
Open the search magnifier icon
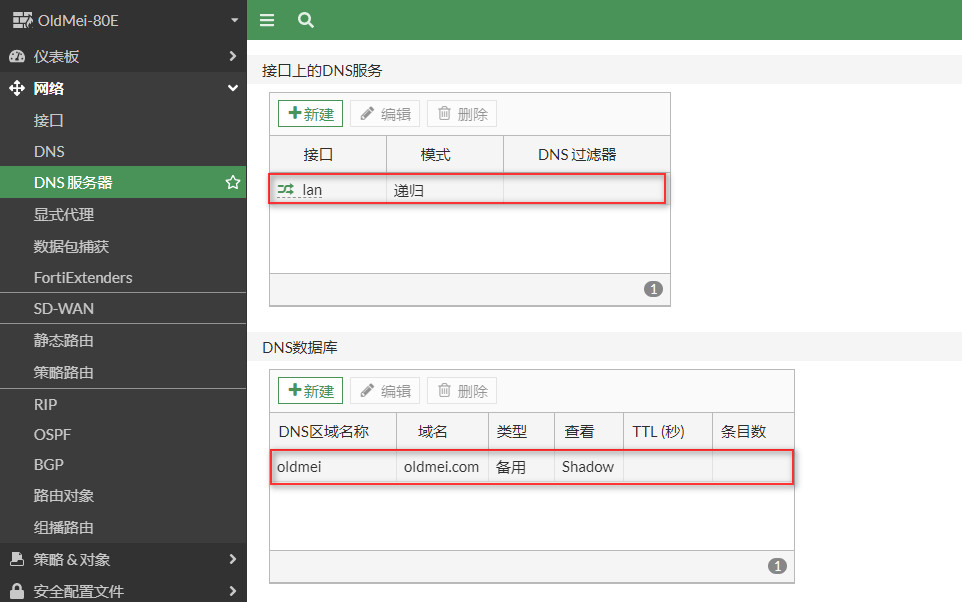306,20
